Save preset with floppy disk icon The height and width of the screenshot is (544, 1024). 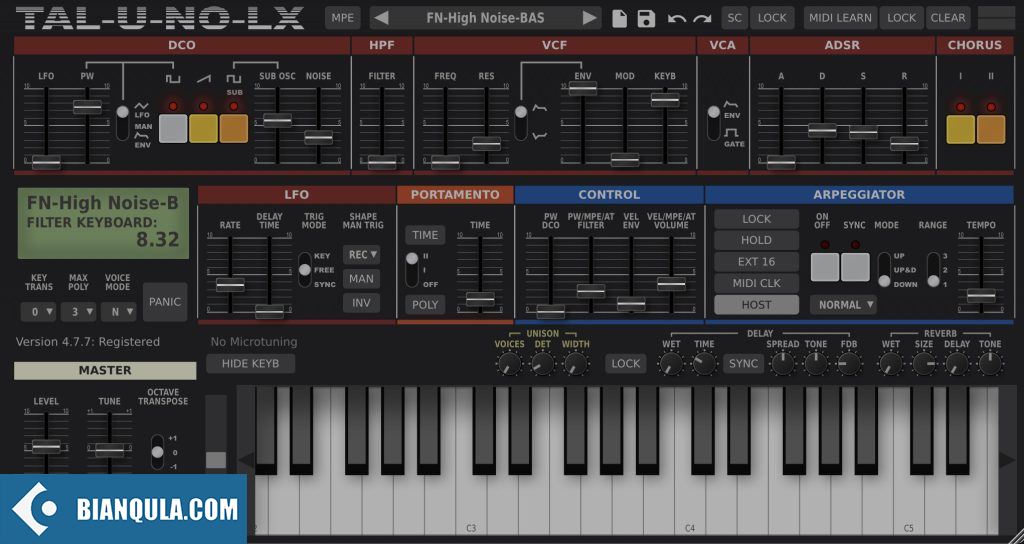coord(646,18)
